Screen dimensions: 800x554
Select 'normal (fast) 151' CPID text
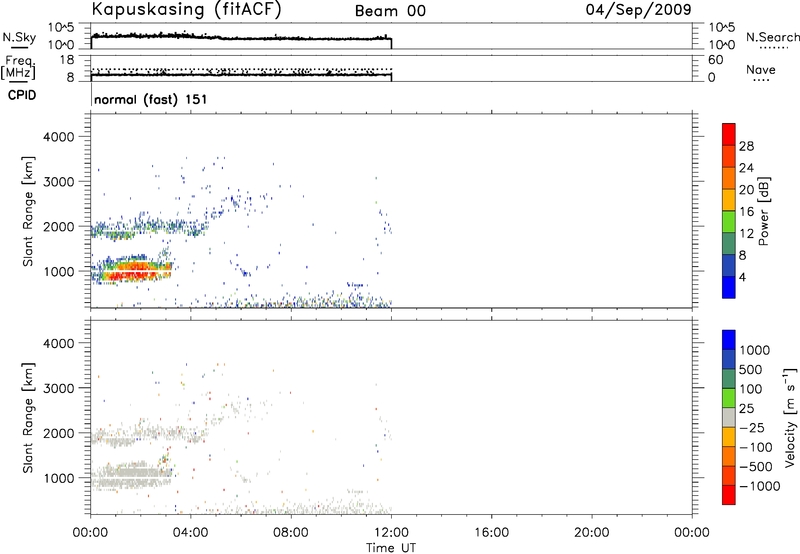coord(151,99)
